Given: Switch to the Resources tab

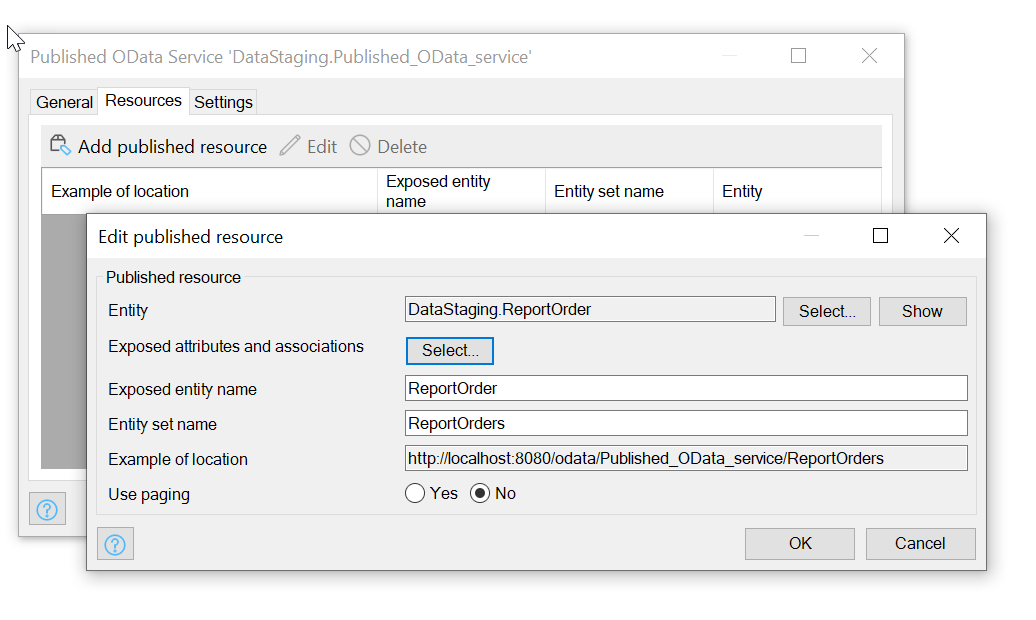Looking at the screenshot, I should (x=142, y=100).
